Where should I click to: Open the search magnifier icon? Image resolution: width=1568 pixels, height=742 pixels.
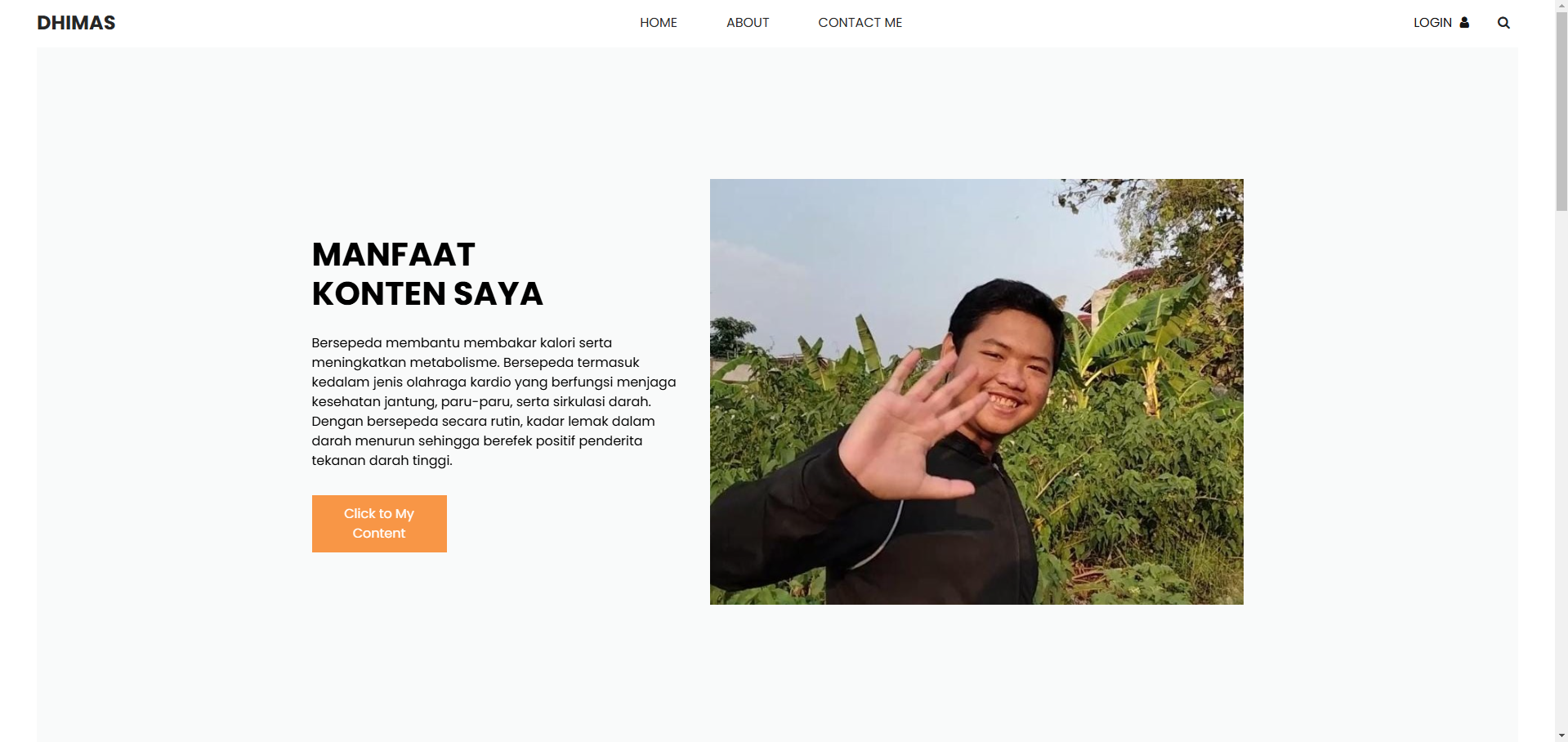pos(1503,23)
